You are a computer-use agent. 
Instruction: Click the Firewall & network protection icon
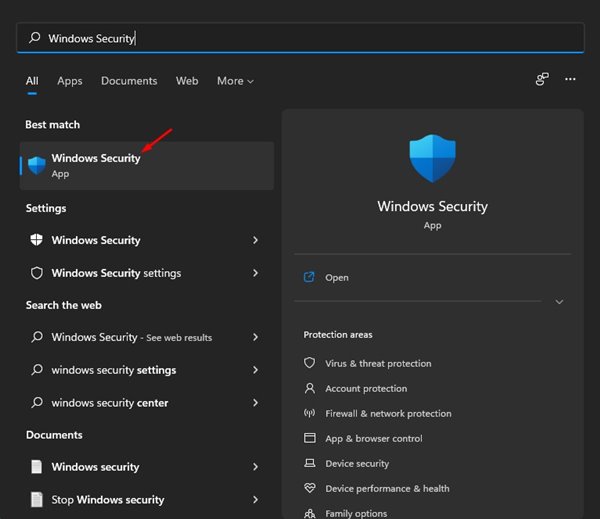click(x=309, y=414)
